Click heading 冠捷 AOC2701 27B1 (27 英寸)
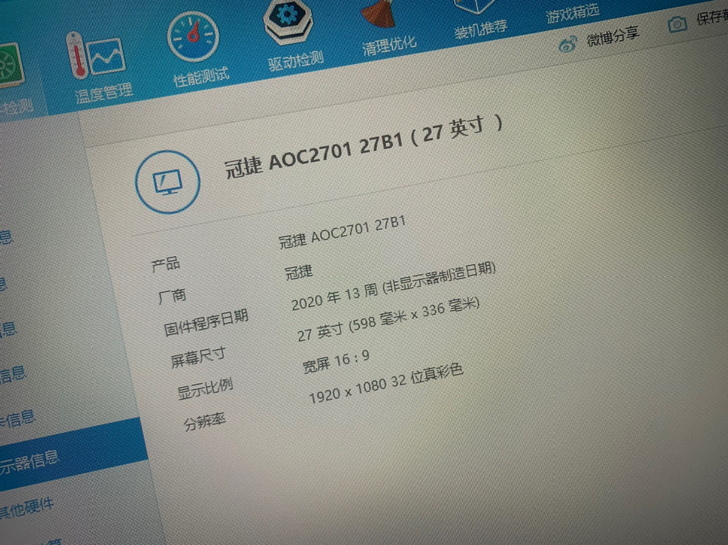 coord(364,146)
